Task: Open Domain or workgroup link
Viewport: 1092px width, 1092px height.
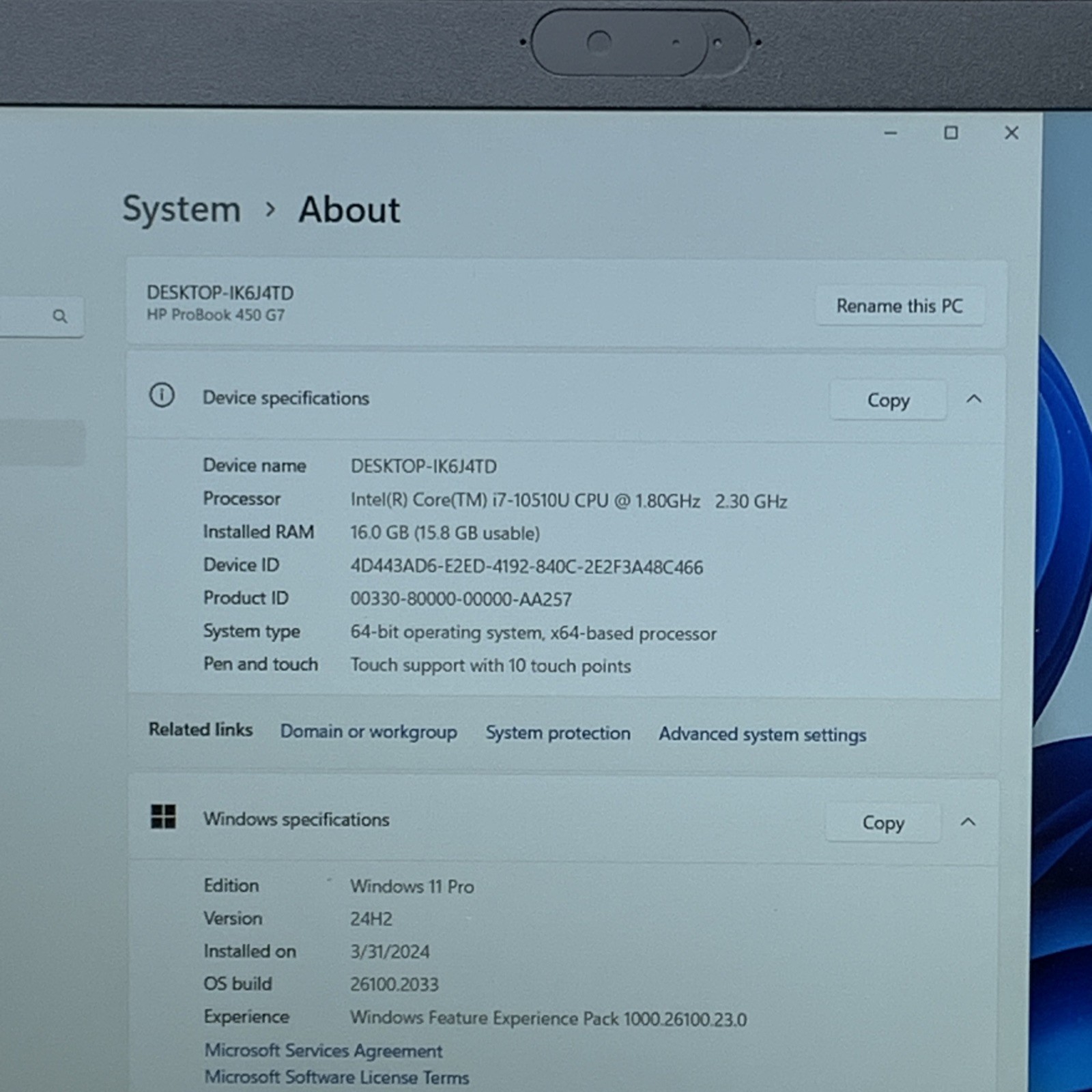Action: coord(369,732)
